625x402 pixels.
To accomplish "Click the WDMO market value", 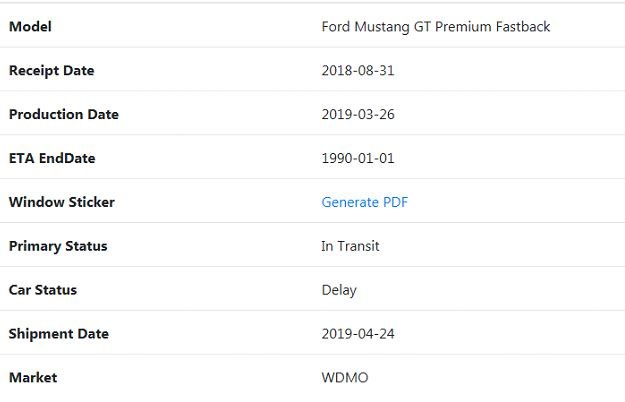I will pyautogui.click(x=345, y=378).
